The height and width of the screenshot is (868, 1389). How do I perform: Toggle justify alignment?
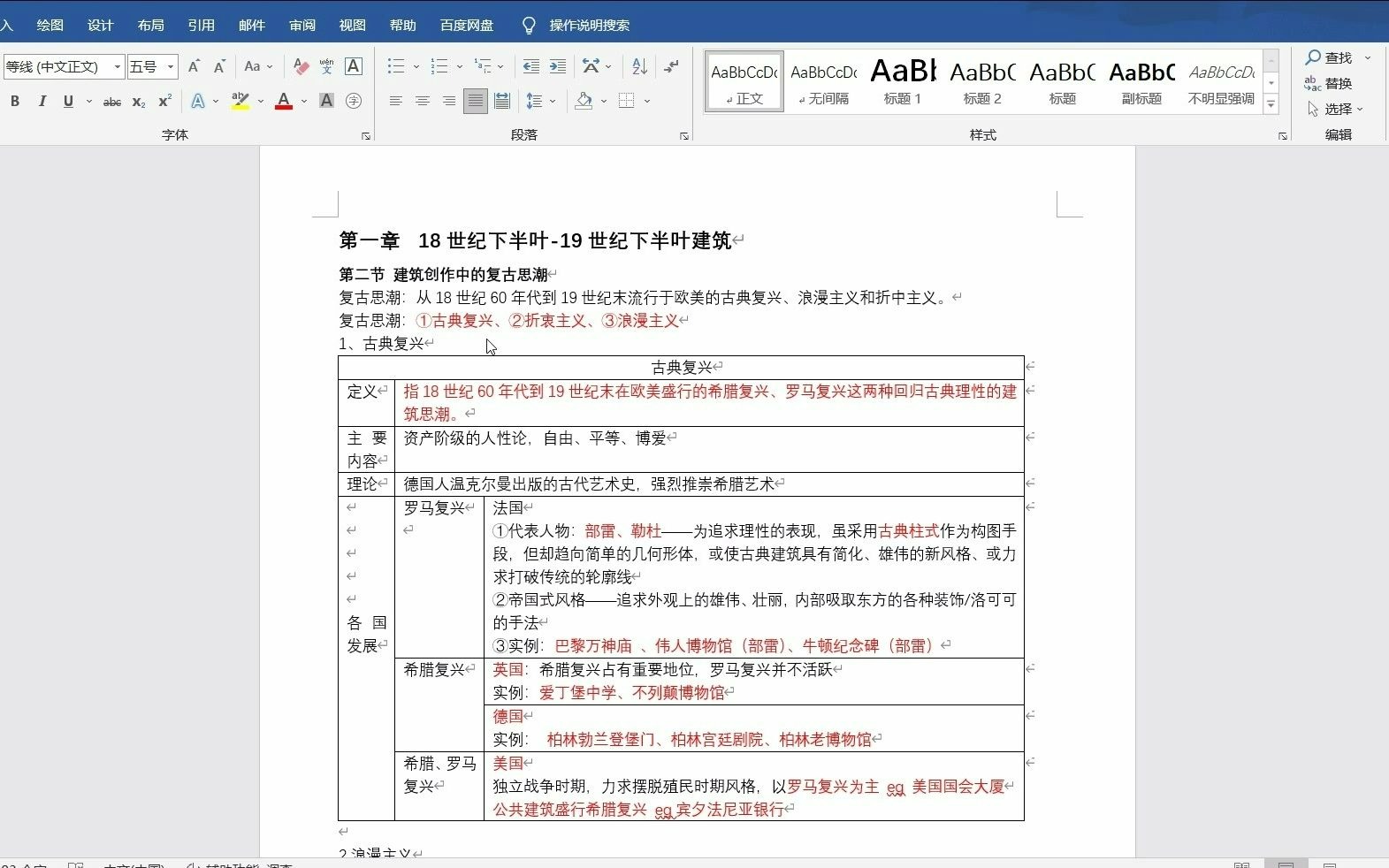(476, 102)
